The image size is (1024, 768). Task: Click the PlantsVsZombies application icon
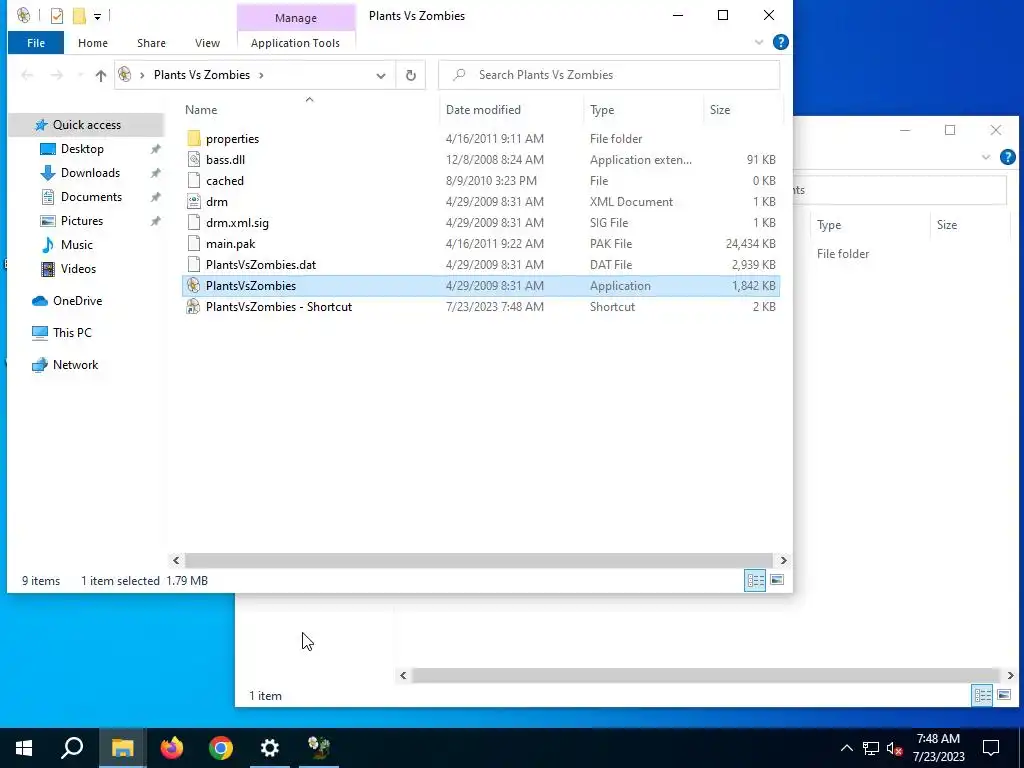click(x=193, y=285)
